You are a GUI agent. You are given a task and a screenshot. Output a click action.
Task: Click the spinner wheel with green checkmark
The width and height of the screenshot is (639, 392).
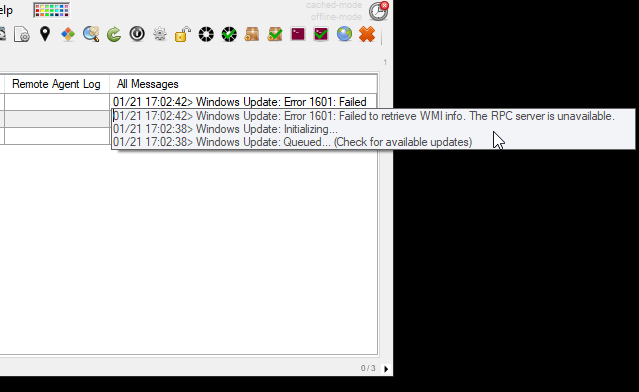(x=229, y=34)
